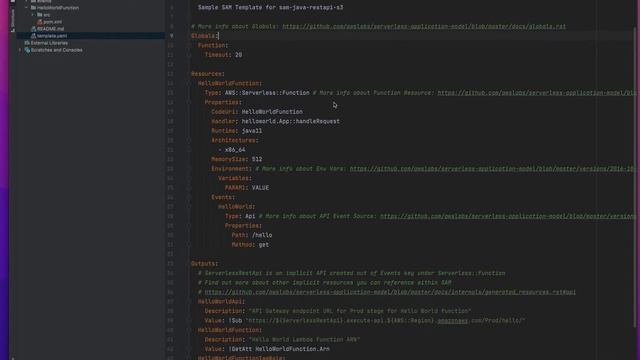Open the generated_resources.rst GitHub link
640x360 pixels.
[390, 292]
